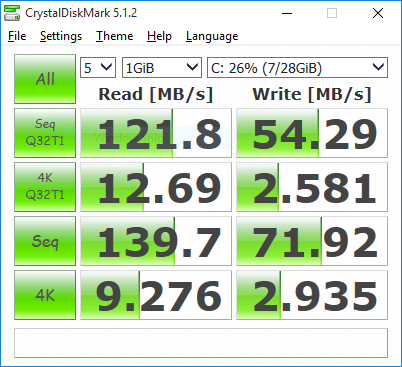Select the 71.92 Seq write result
Image resolution: width=402 pixels, height=367 pixels.
click(312, 241)
